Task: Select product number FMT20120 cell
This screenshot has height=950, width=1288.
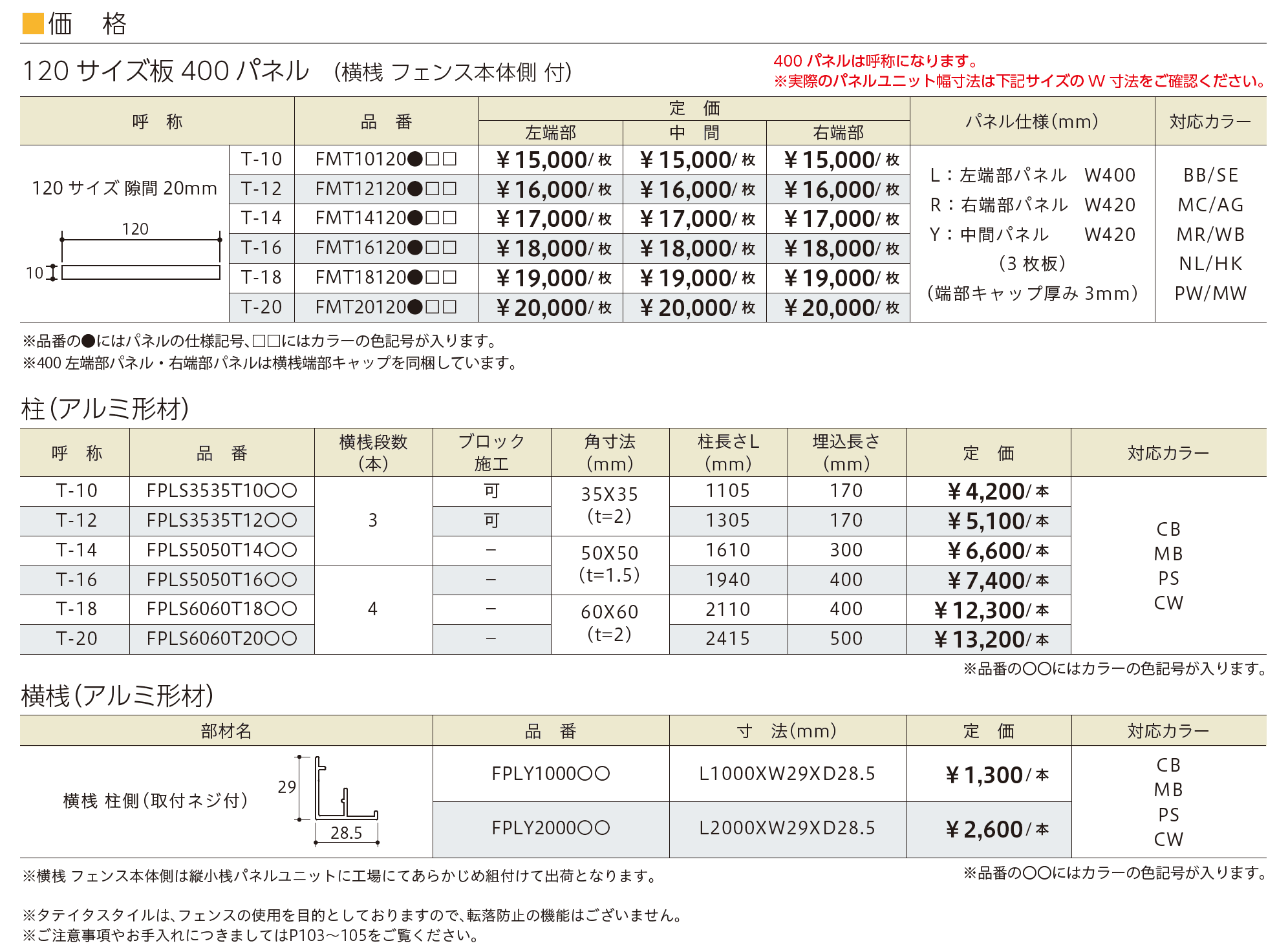Action: (386, 307)
